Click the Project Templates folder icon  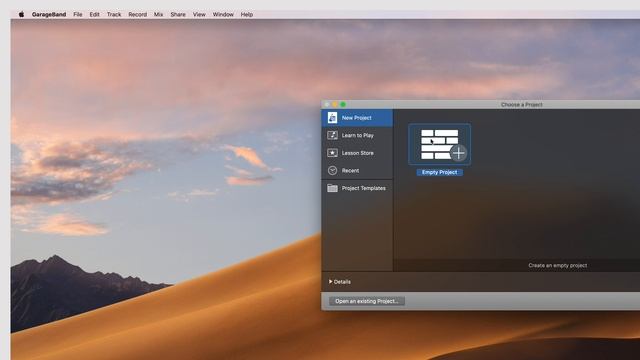tap(332, 188)
